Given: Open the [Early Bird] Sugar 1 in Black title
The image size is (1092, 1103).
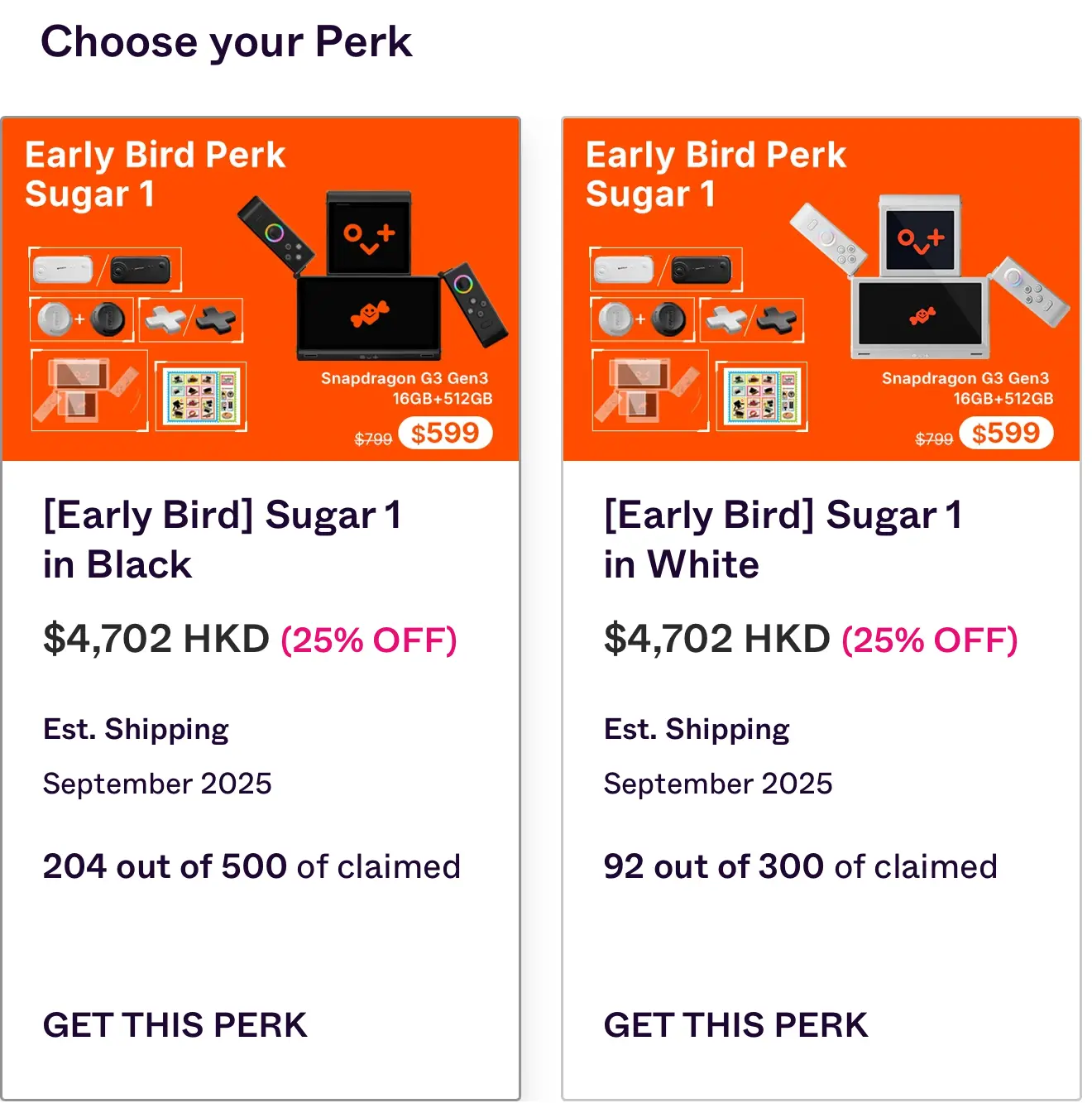Looking at the screenshot, I should [222, 540].
